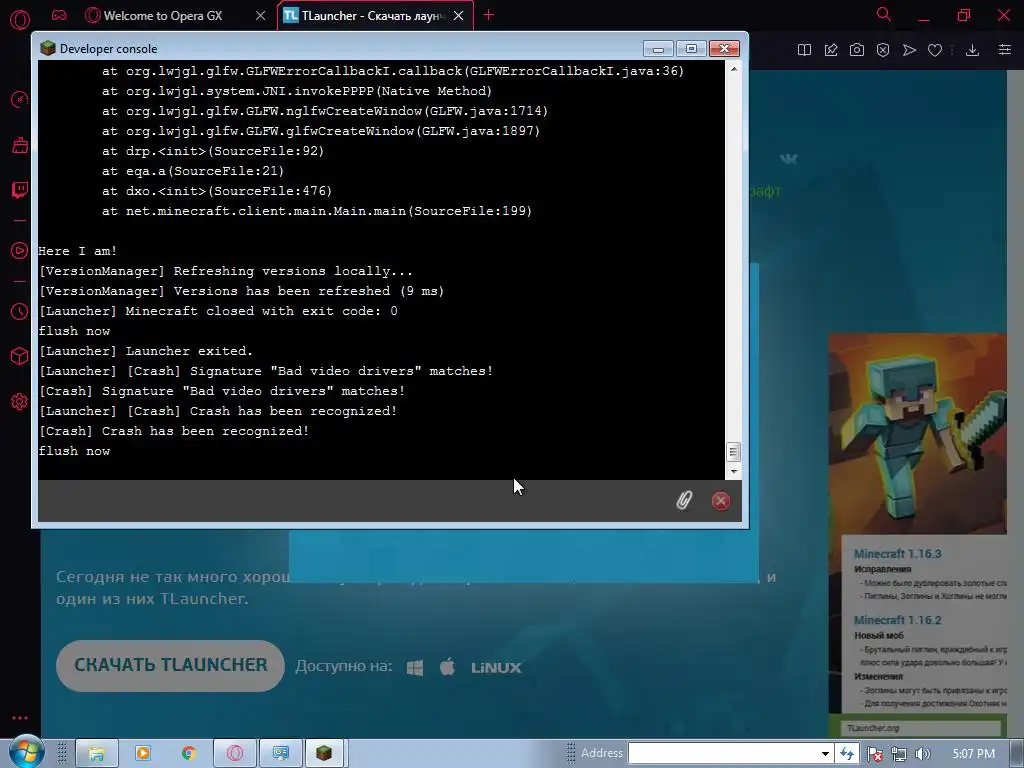This screenshot has height=768, width=1024.
Task: Click the My Flow send arrow icon
Action: (x=909, y=50)
